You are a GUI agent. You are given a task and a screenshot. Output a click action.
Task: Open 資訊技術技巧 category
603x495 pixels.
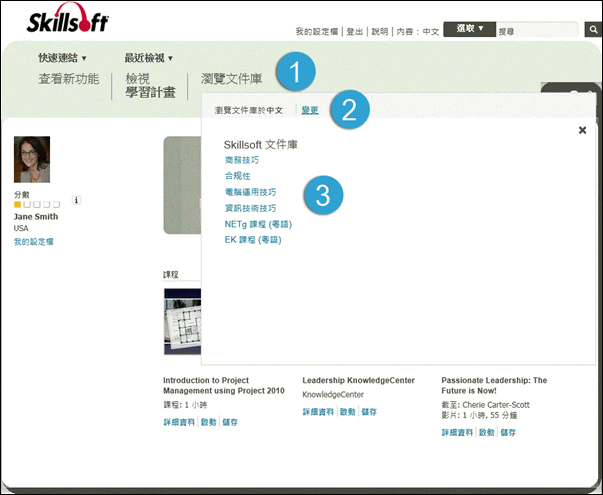250,208
